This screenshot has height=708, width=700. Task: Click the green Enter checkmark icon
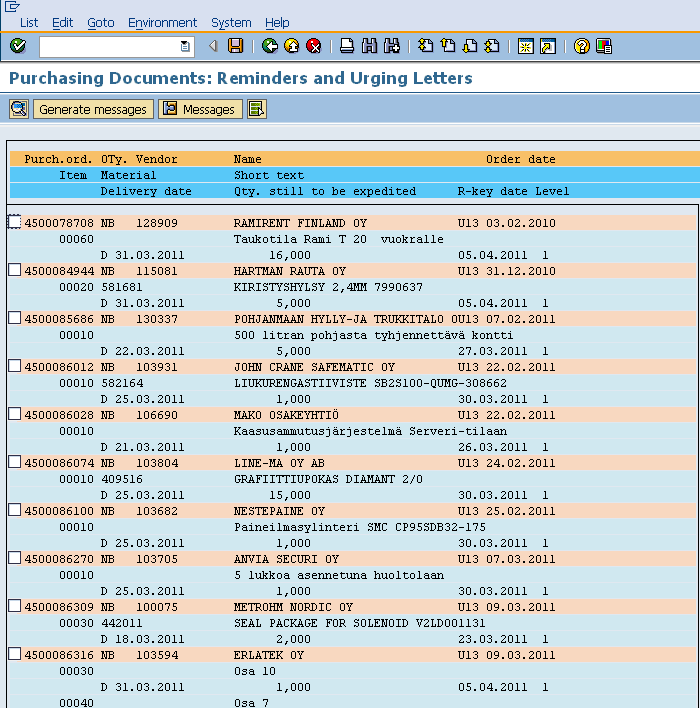click(18, 46)
